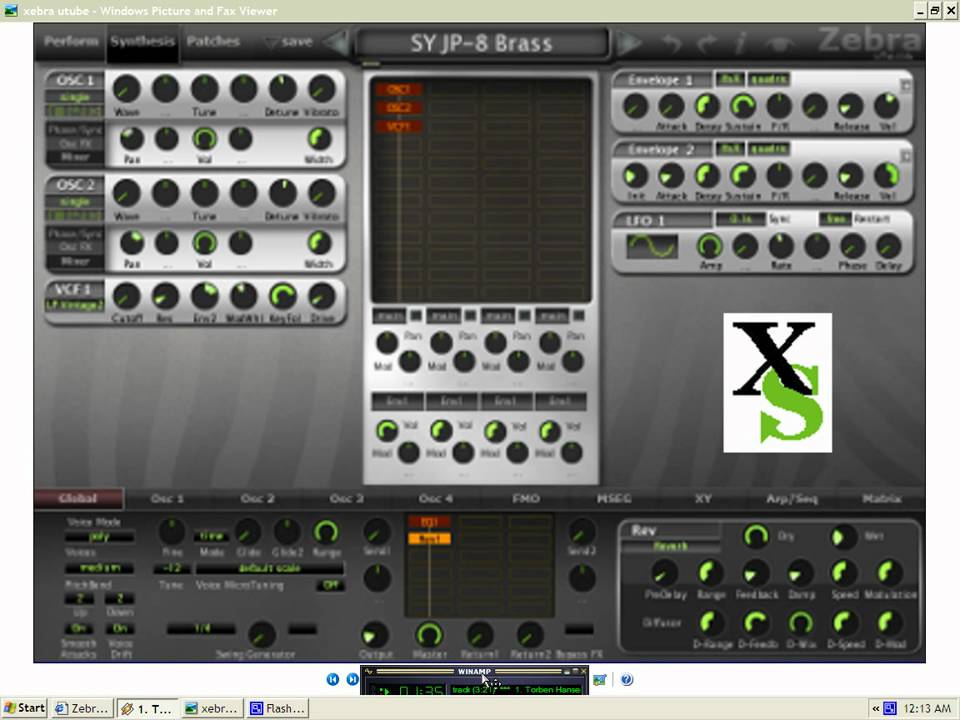The height and width of the screenshot is (720, 960).
Task: Click the eye icon in Zebra header
Action: pos(781,43)
